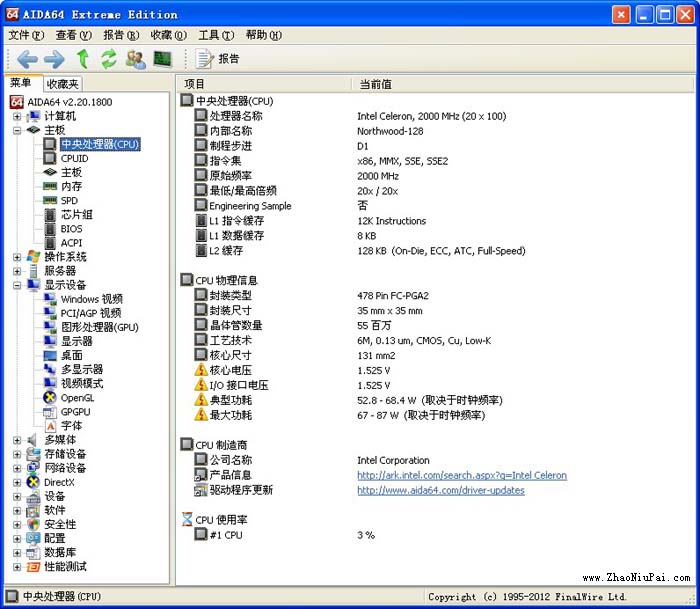Click AIDA64 v2.20.1800 root node
Screen dimensions: 700x609
[70, 102]
